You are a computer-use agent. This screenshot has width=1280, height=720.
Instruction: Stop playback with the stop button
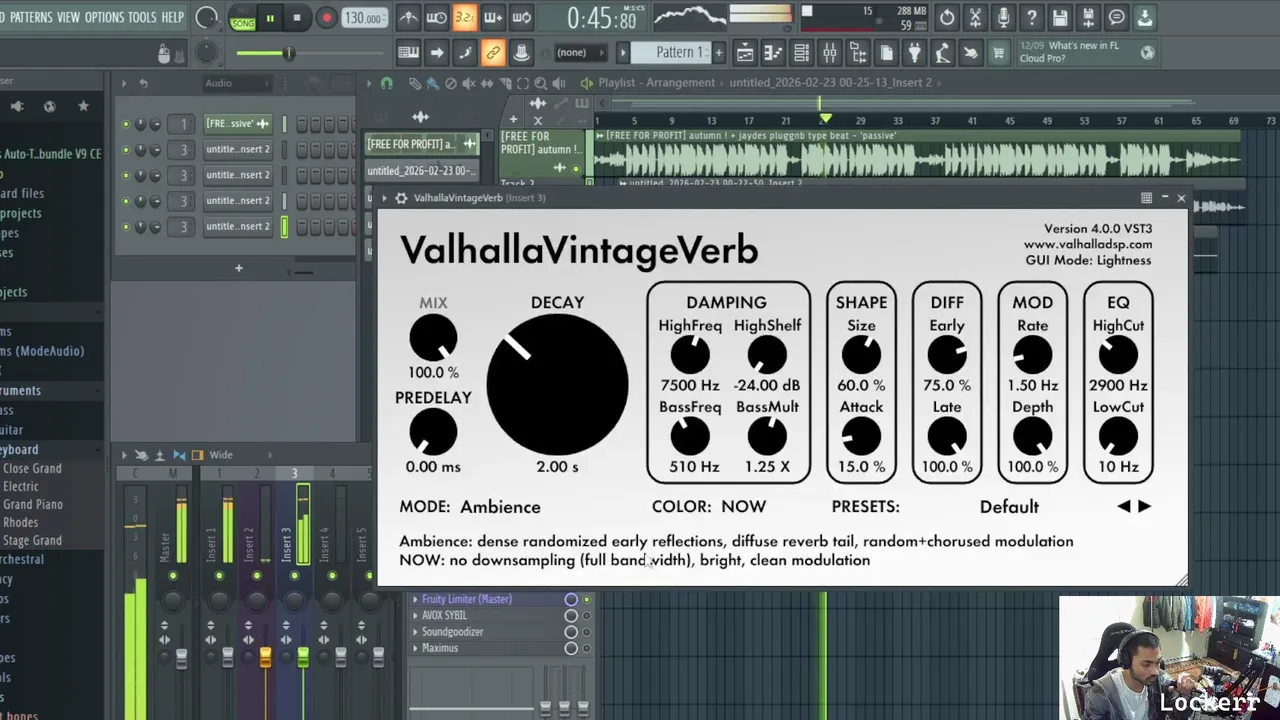pyautogui.click(x=297, y=17)
